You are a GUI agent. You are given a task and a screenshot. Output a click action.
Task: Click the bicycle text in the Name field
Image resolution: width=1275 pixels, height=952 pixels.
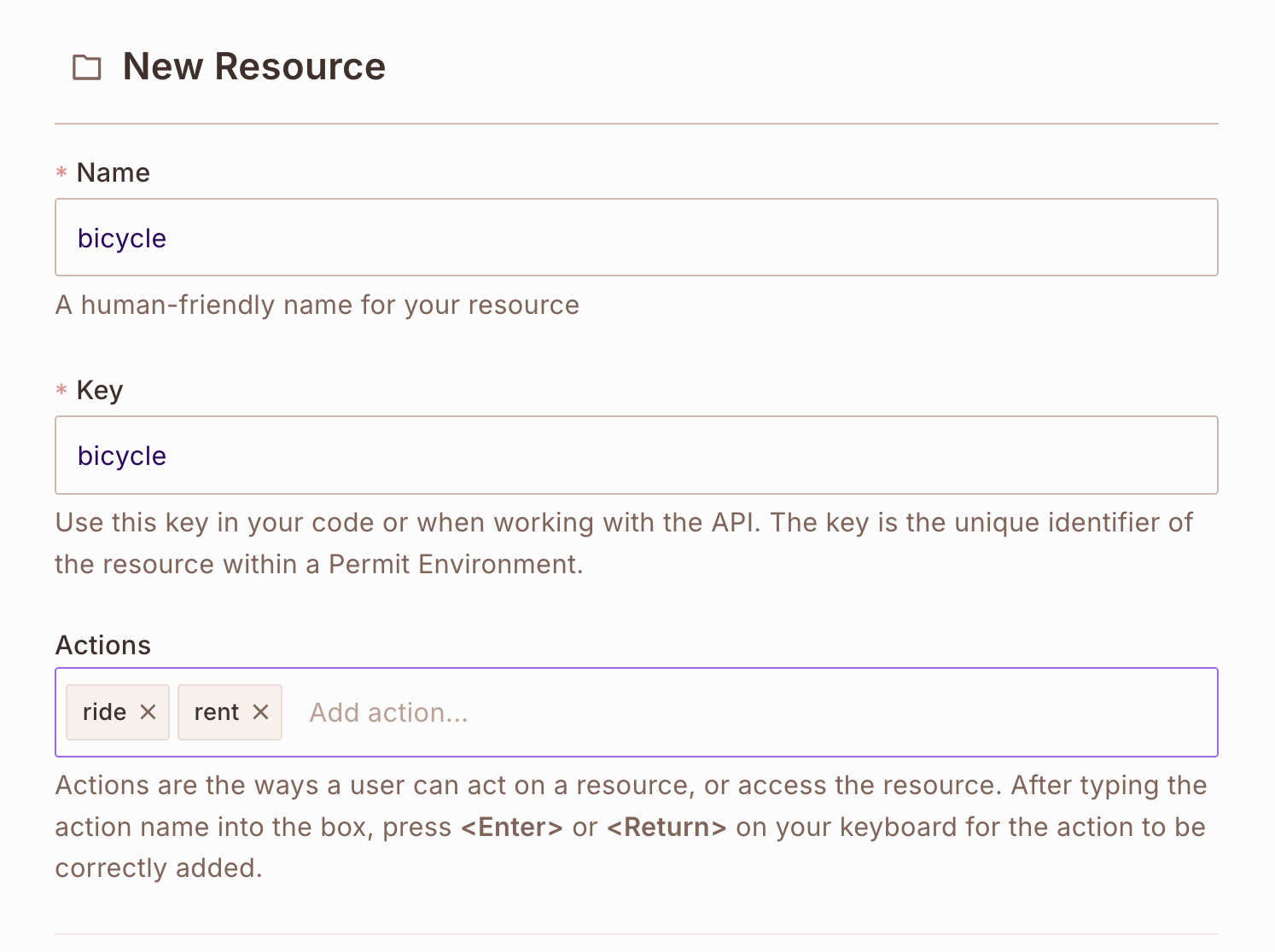122,237
